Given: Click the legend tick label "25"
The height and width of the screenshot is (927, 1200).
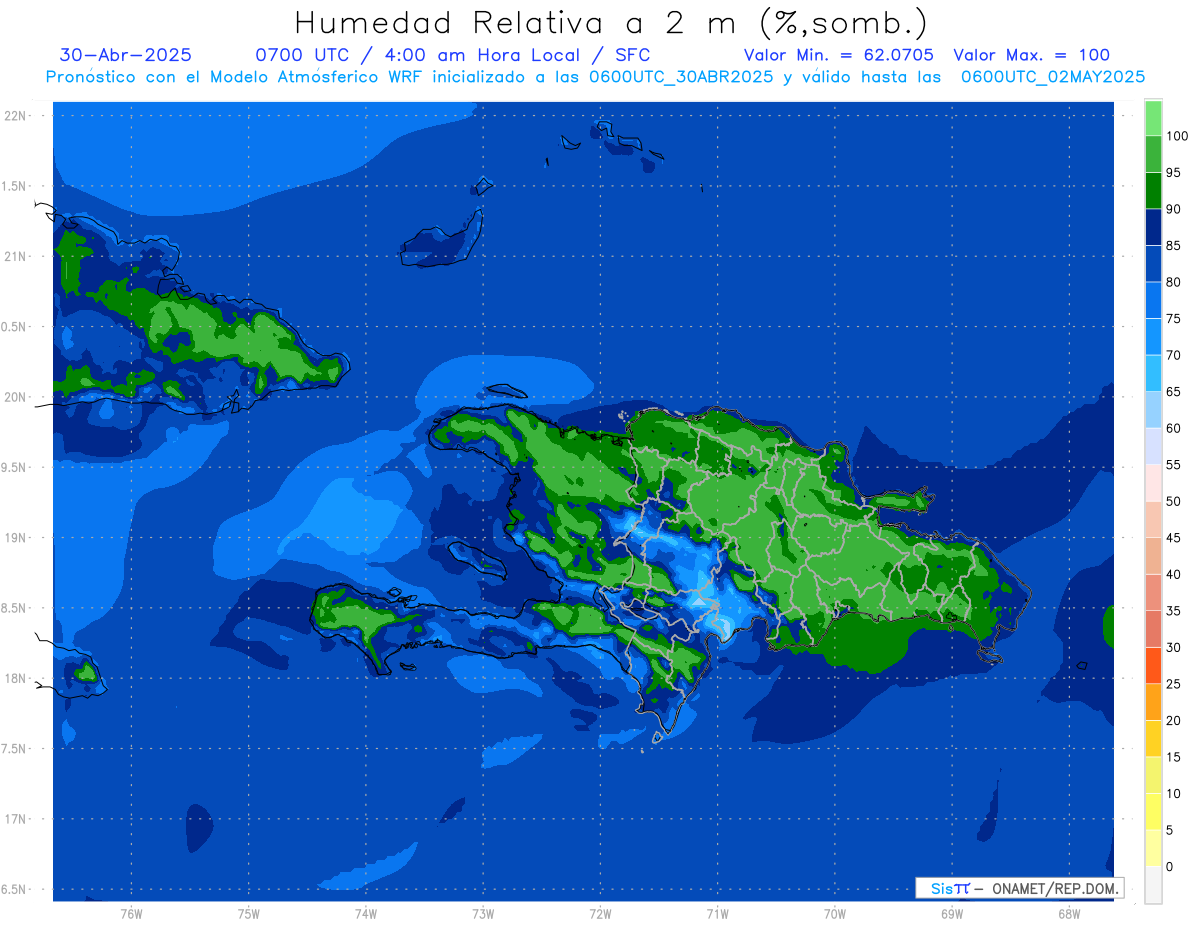Looking at the screenshot, I should click(x=1173, y=684).
